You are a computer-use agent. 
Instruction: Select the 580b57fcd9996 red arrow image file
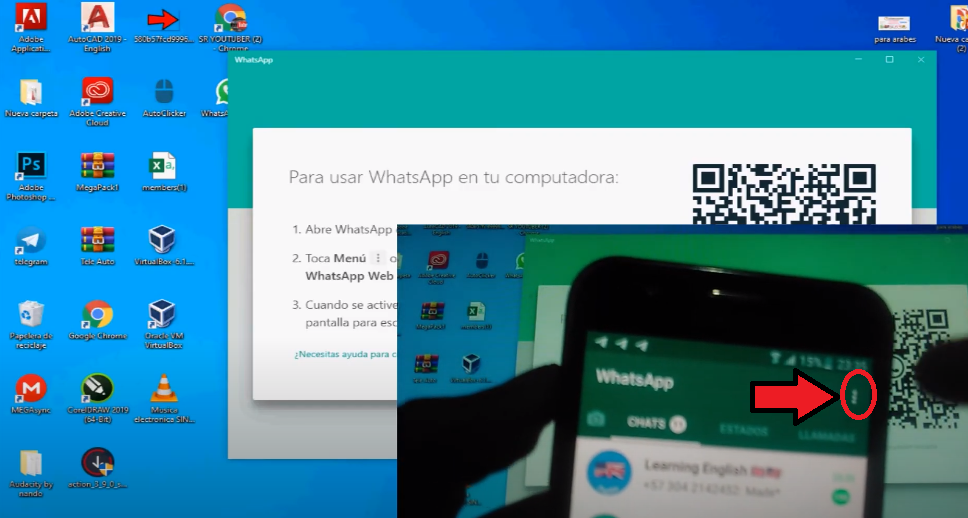(x=164, y=25)
